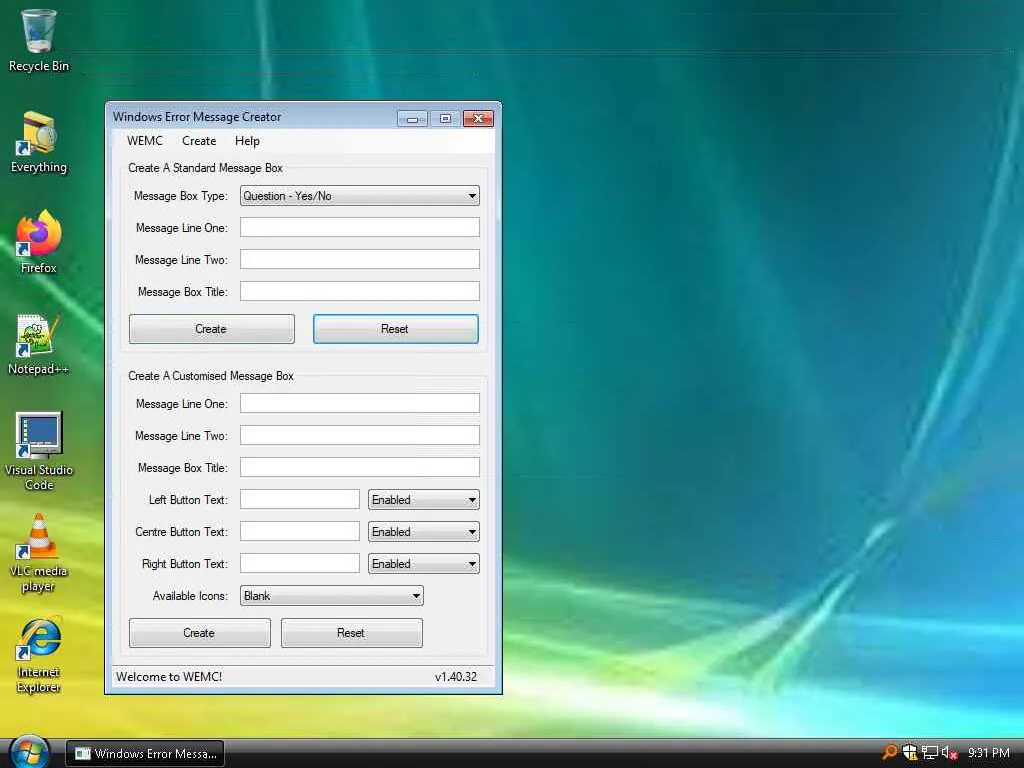This screenshot has width=1024, height=768.
Task: Click the 'Welcome to WEMC!' status text
Action: tap(169, 677)
